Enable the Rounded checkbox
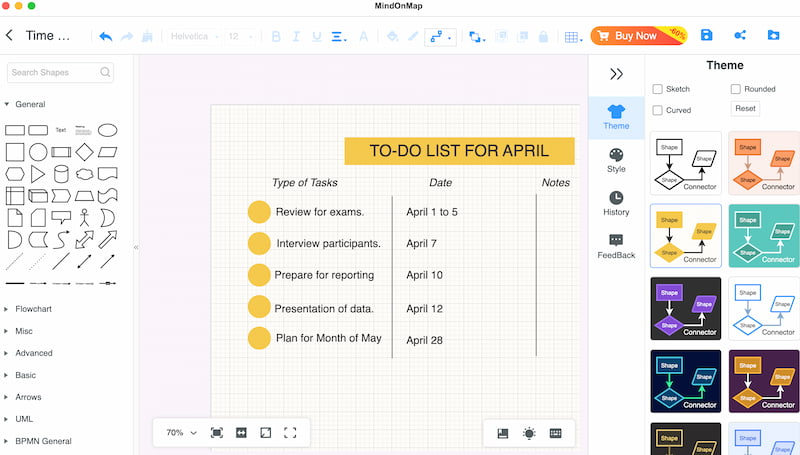Viewport: 800px width, 455px height. (736, 89)
